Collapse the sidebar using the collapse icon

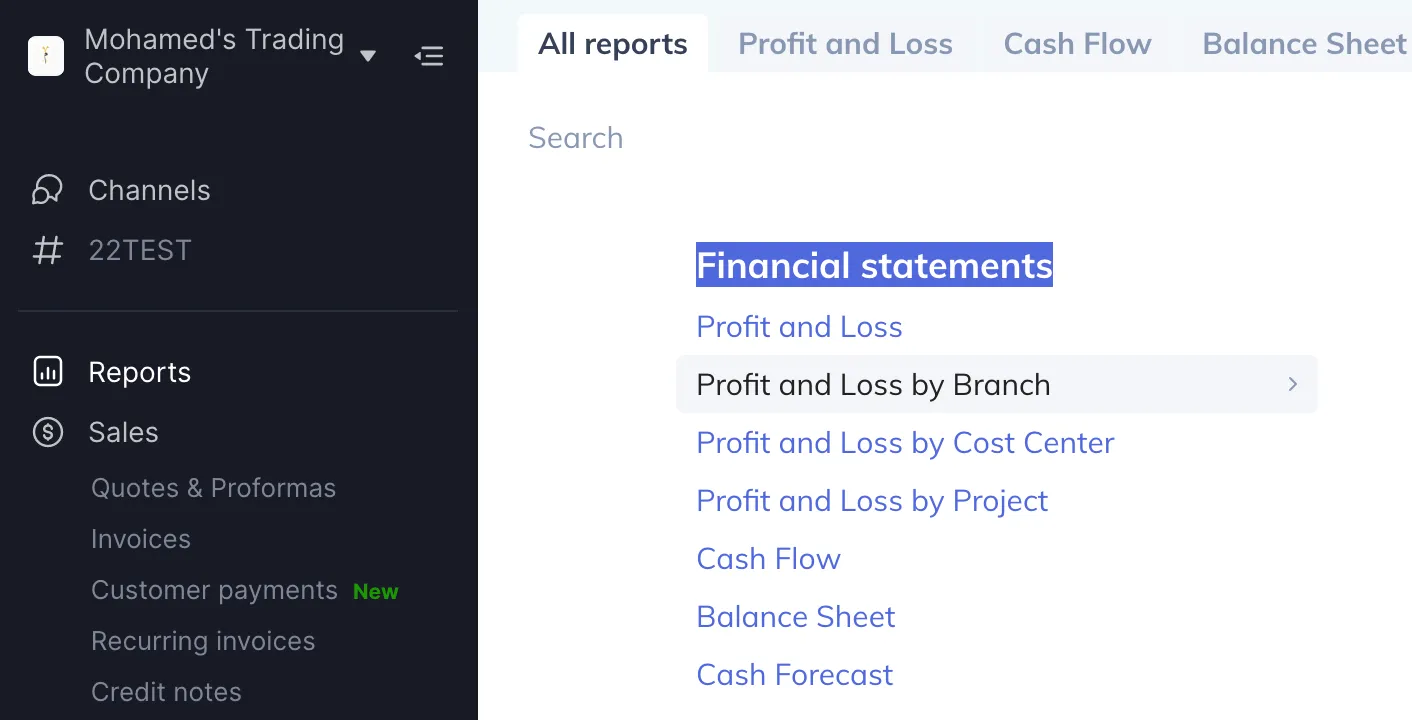point(429,56)
